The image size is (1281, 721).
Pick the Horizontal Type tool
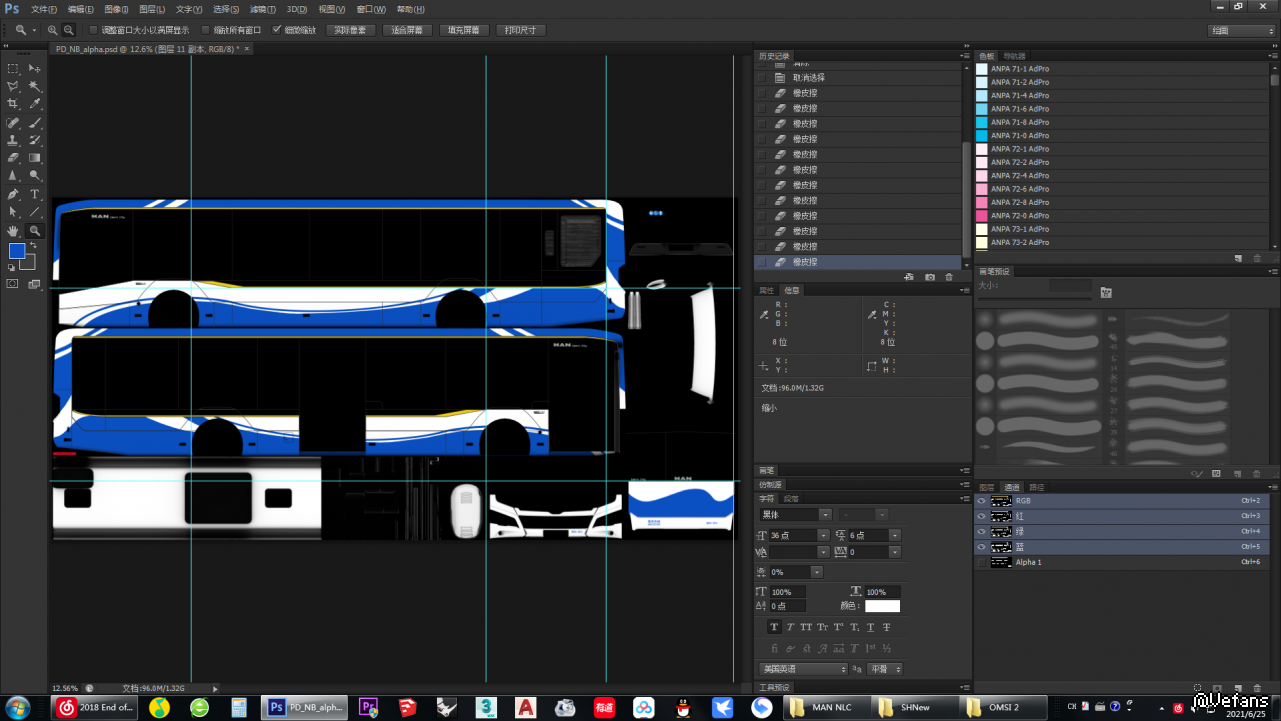click(35, 194)
